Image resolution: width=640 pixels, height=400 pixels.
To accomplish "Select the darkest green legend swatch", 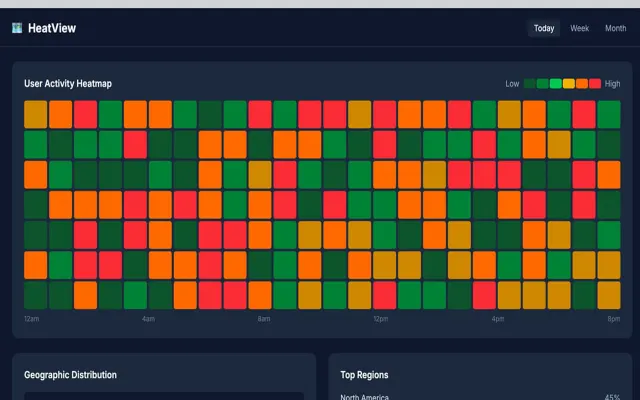I will pos(529,84).
